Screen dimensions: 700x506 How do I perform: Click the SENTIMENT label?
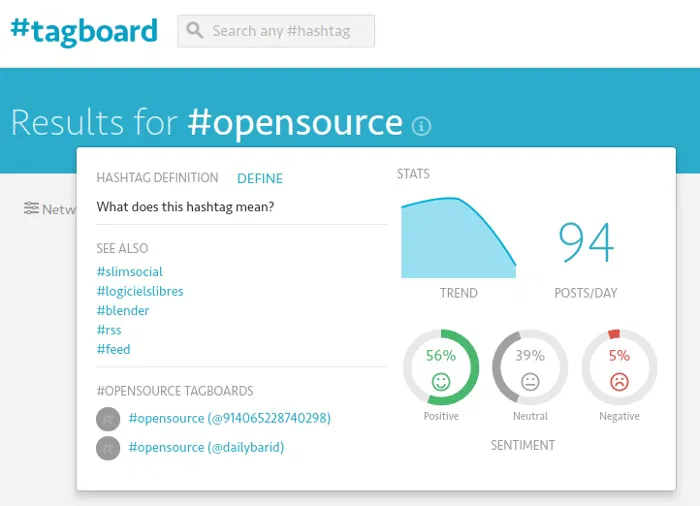(523, 445)
